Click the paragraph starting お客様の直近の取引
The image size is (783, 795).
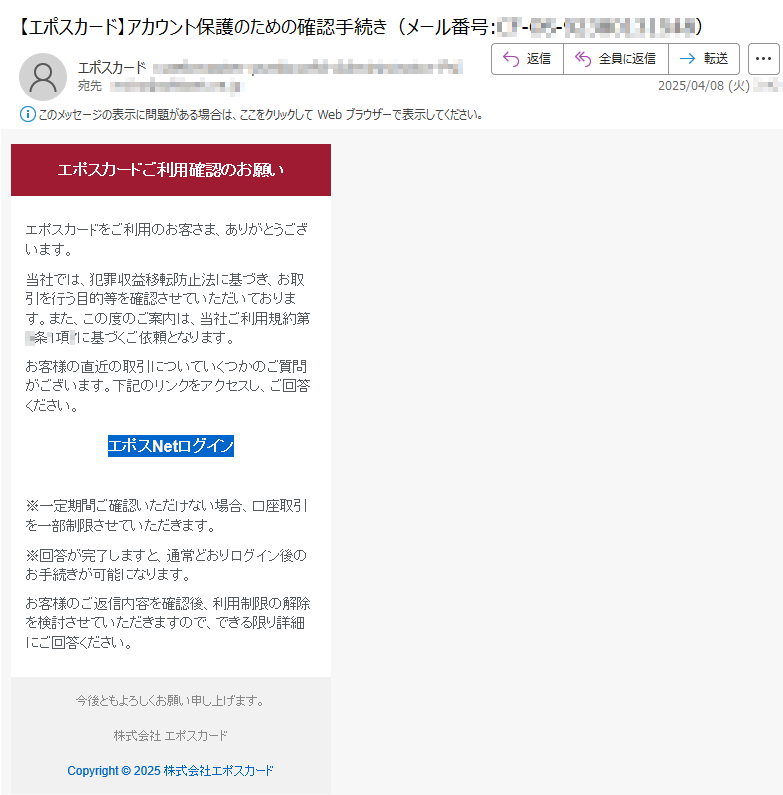(x=168, y=386)
